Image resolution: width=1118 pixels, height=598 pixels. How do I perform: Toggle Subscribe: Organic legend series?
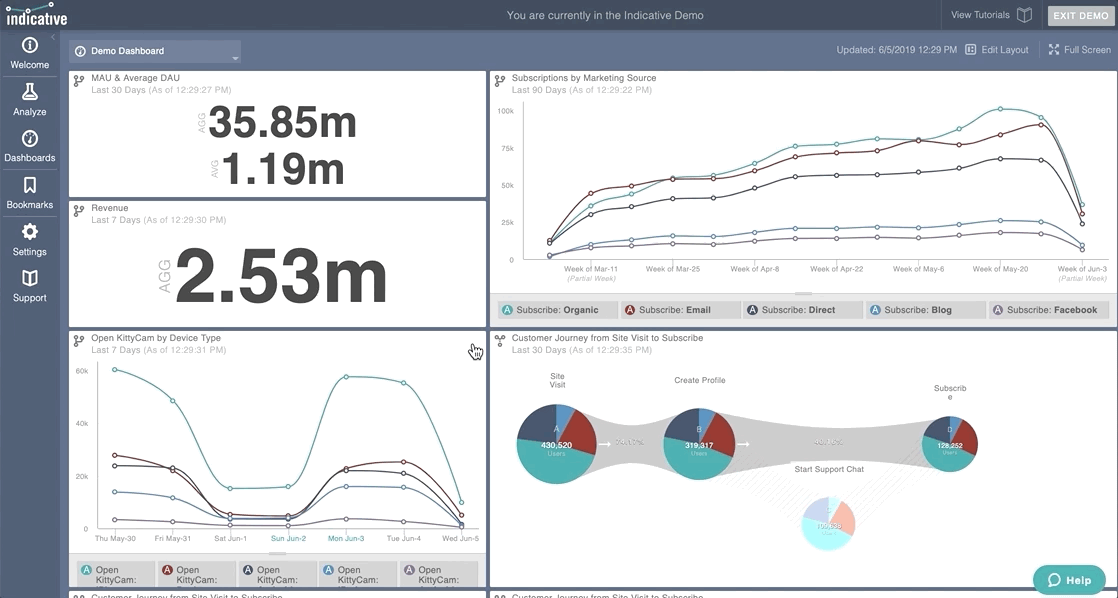pyautogui.click(x=558, y=310)
